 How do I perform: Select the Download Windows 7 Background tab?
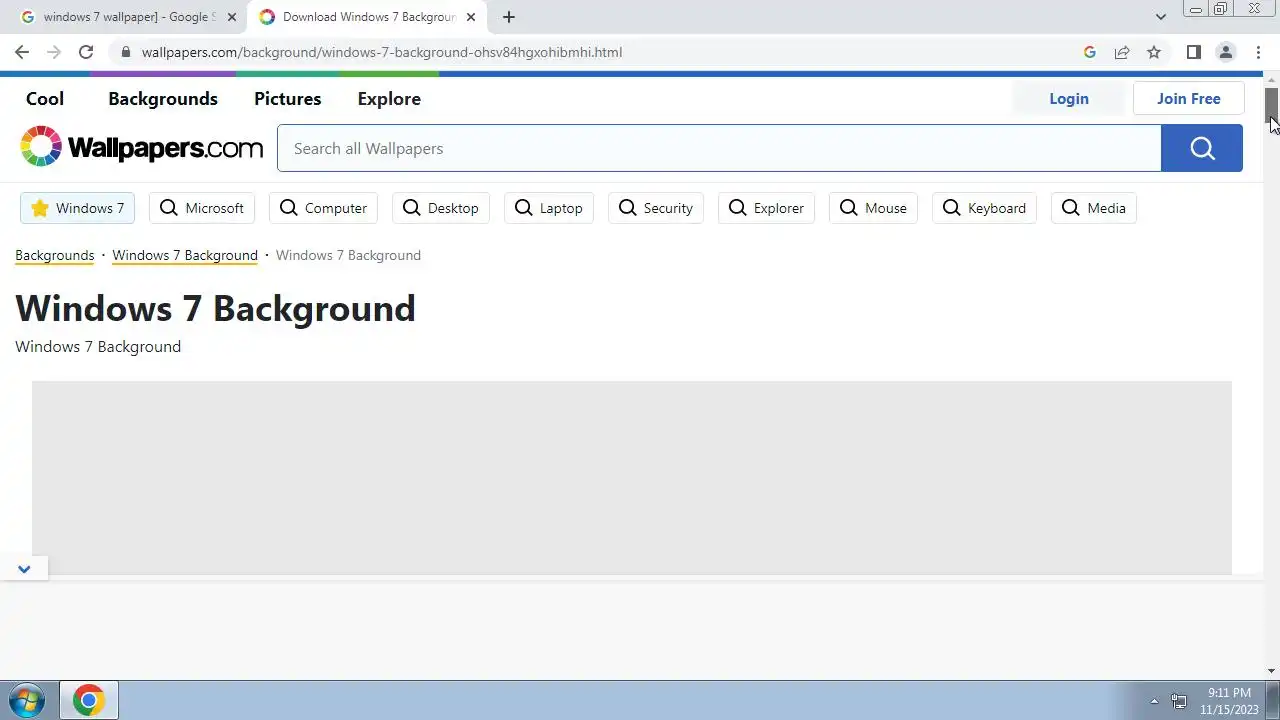click(368, 17)
